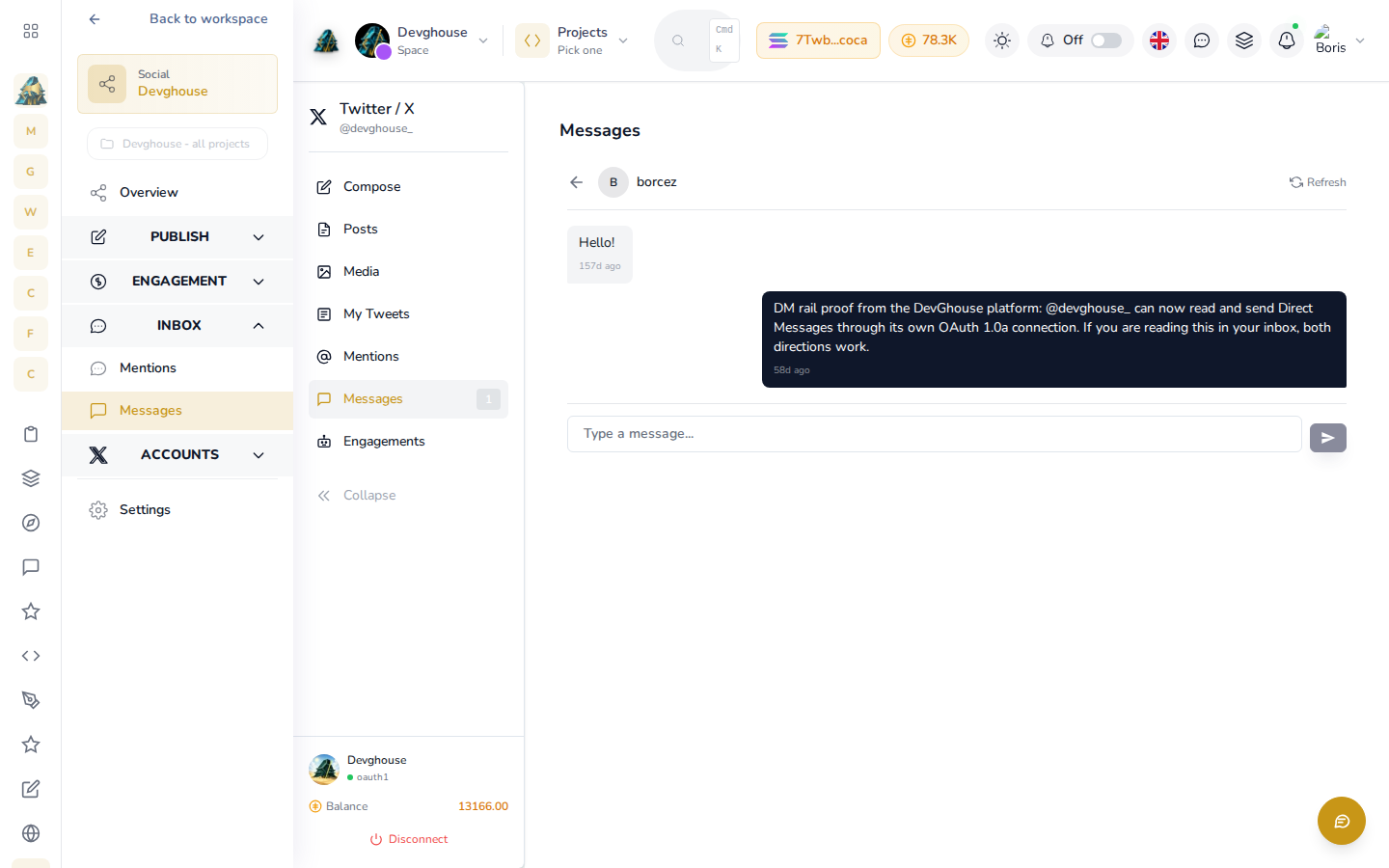Select the pen tool icon
This screenshot has height=868, width=1389.
coord(31,700)
